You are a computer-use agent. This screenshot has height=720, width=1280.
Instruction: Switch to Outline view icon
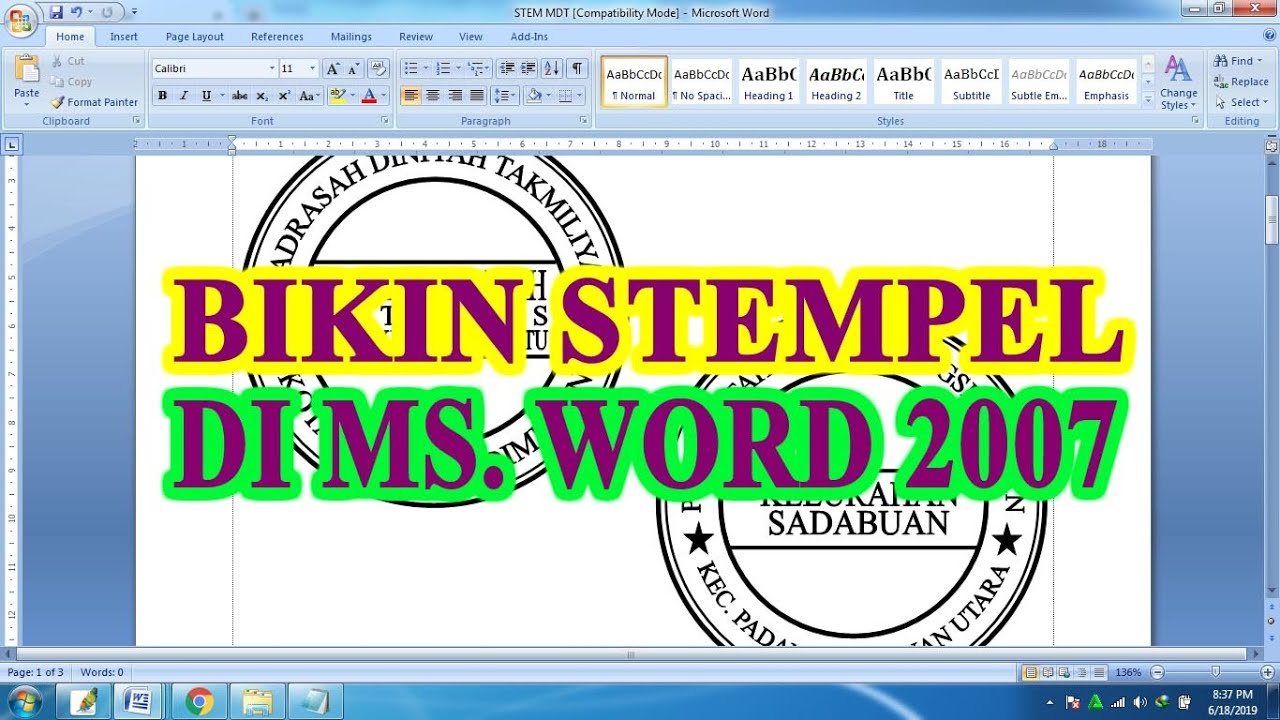click(x=1082, y=673)
